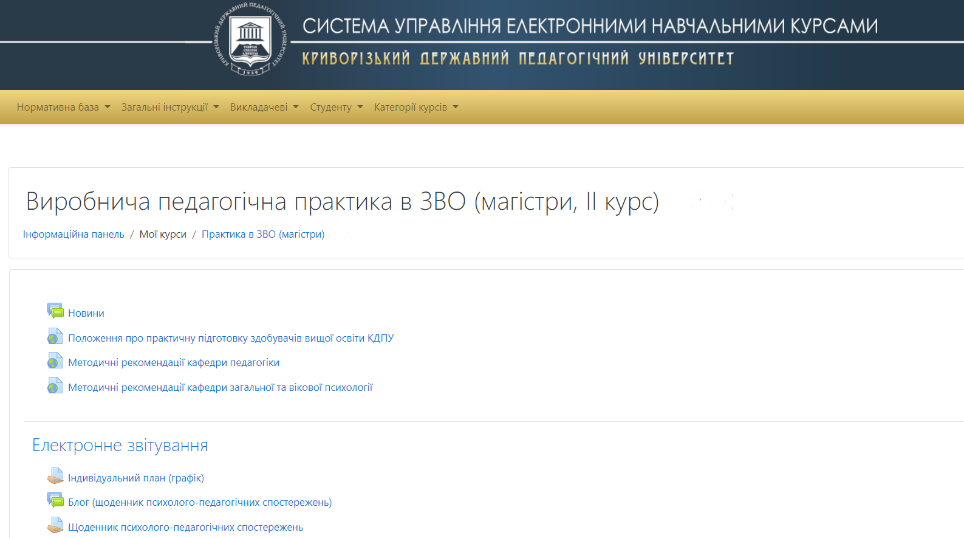
Task: Click icon next to Методичні рекомендації кафедри педагогіки
Action: point(55,362)
